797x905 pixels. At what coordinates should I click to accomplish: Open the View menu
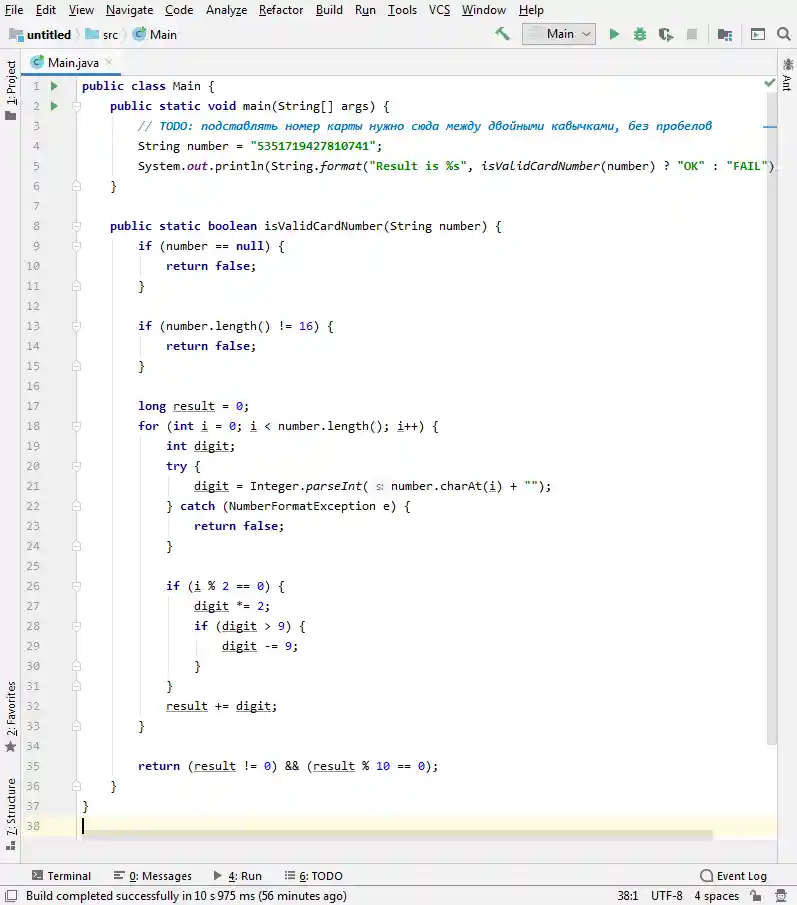pyautogui.click(x=81, y=10)
